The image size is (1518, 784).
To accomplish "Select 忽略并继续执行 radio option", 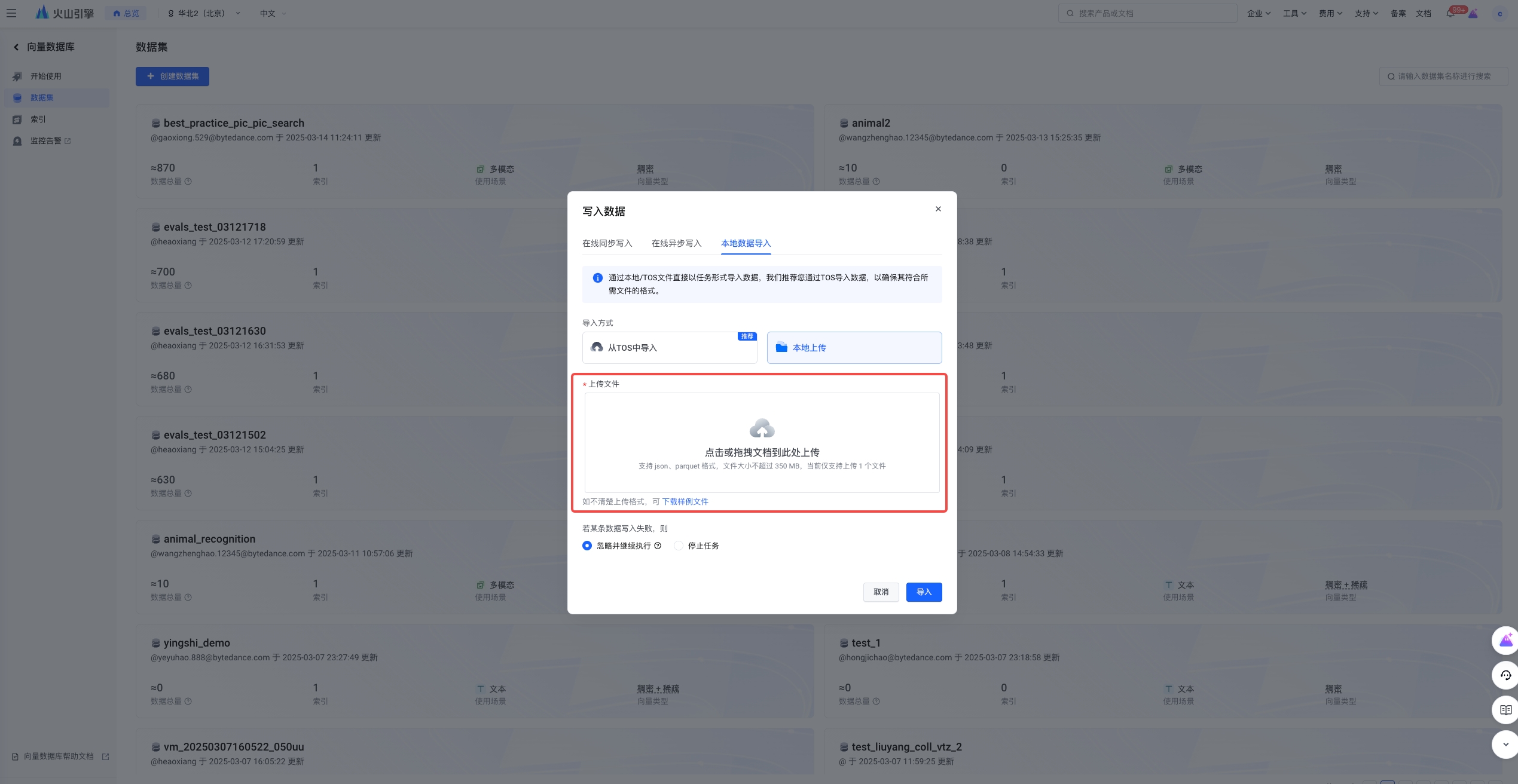I will tap(587, 546).
